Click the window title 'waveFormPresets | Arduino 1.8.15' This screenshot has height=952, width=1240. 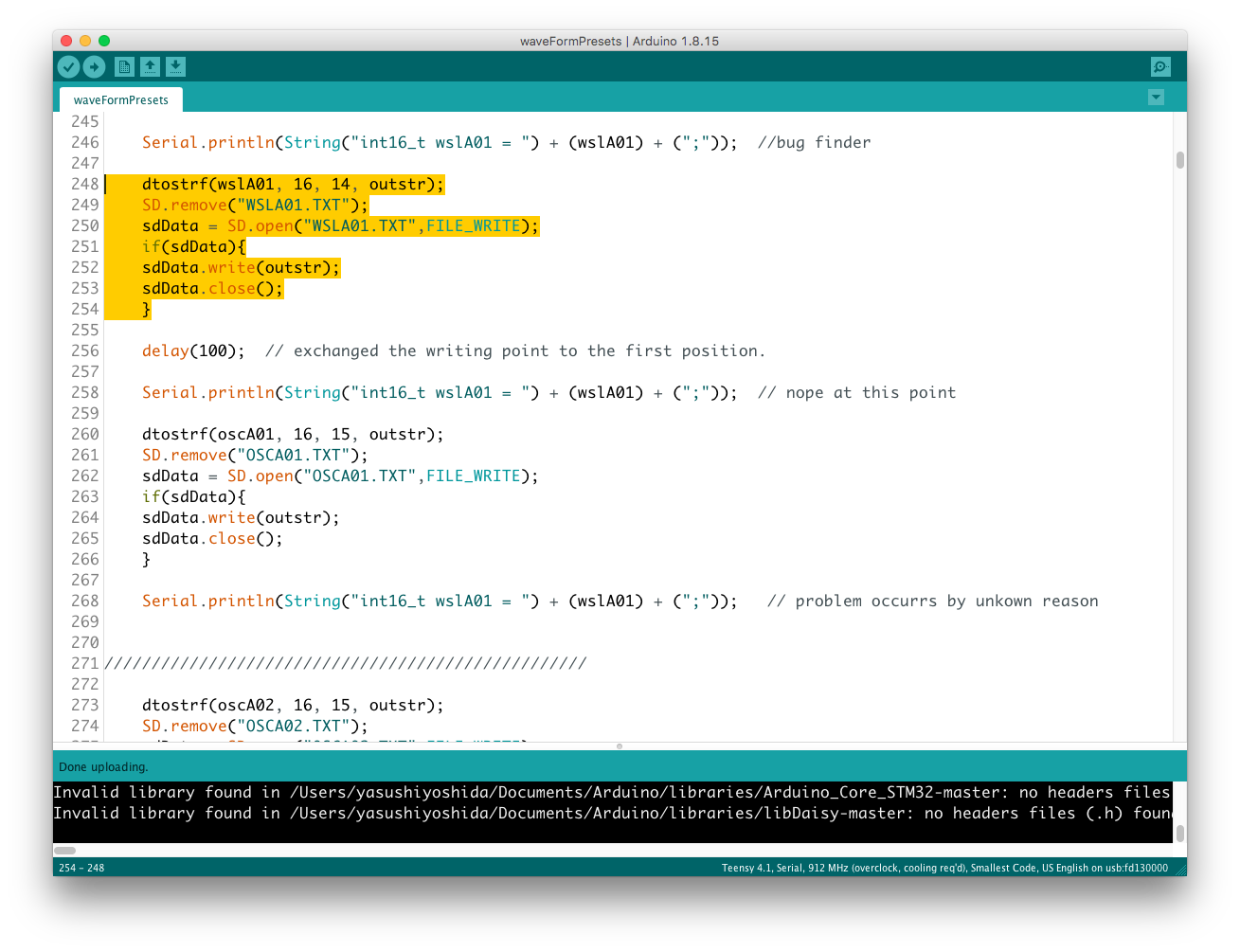(620, 41)
